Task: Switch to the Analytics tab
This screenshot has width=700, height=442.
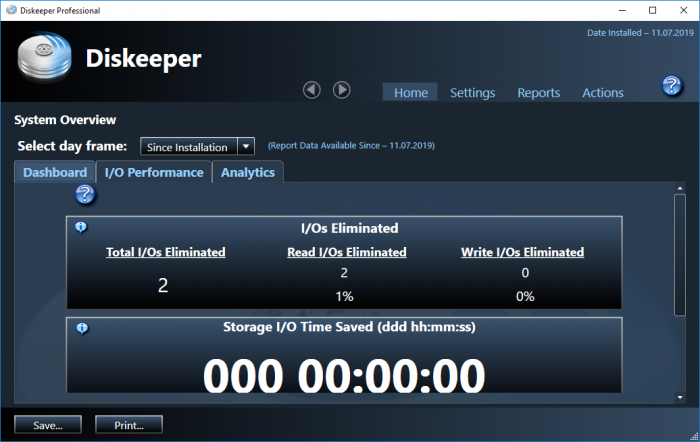Action: pos(248,172)
